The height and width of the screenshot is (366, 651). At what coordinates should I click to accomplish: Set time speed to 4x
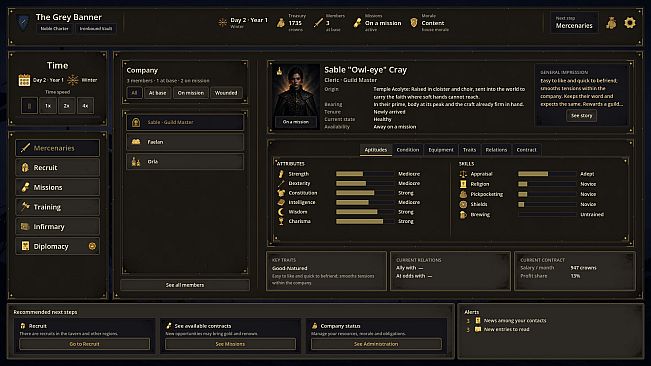85,106
